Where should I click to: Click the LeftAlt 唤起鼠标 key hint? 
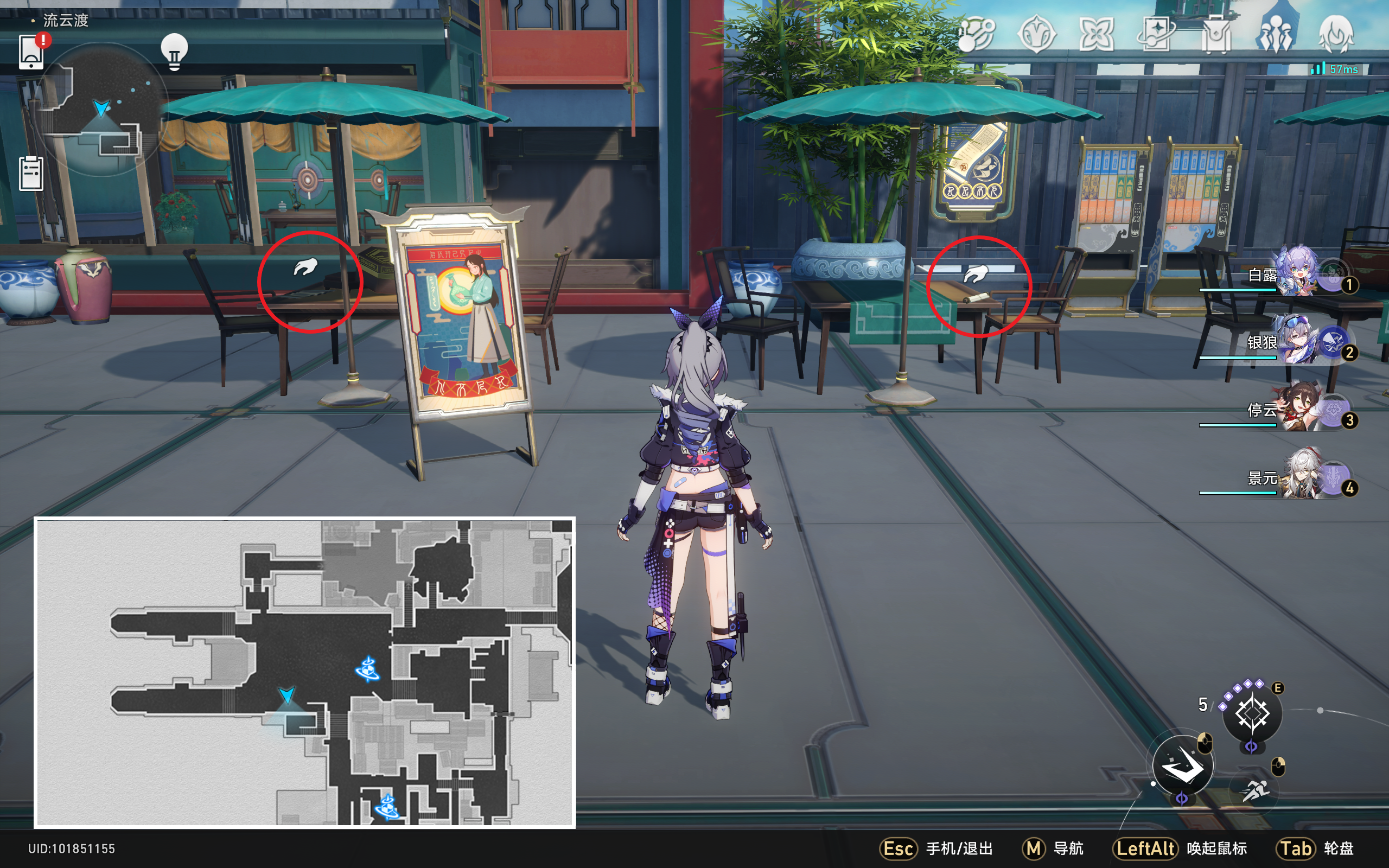point(1180,848)
